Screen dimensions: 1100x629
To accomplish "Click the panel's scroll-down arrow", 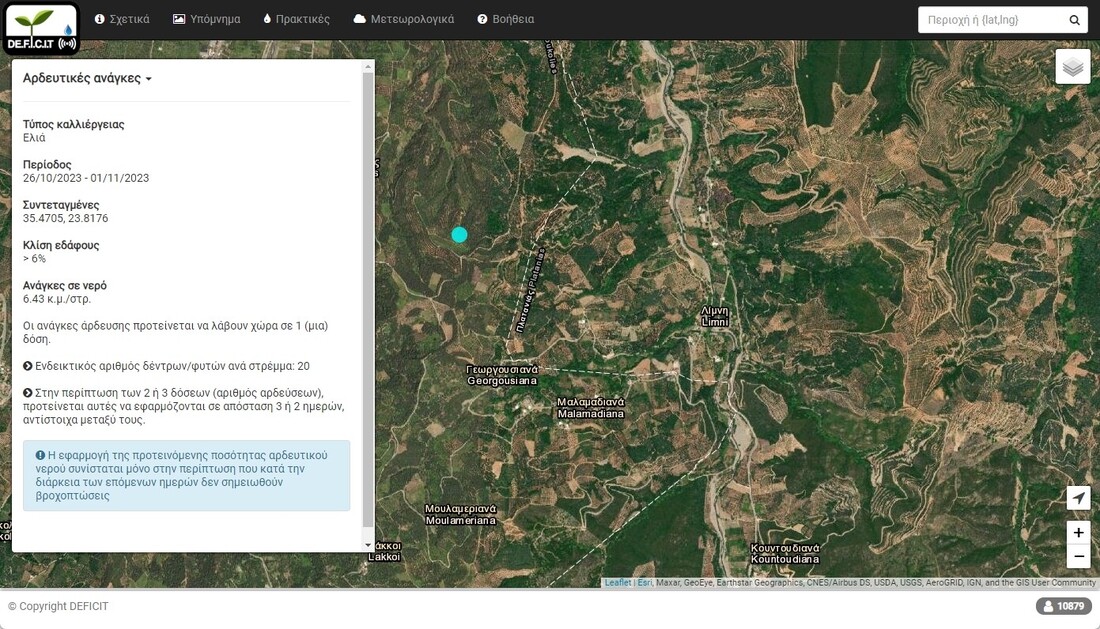I will 368,545.
